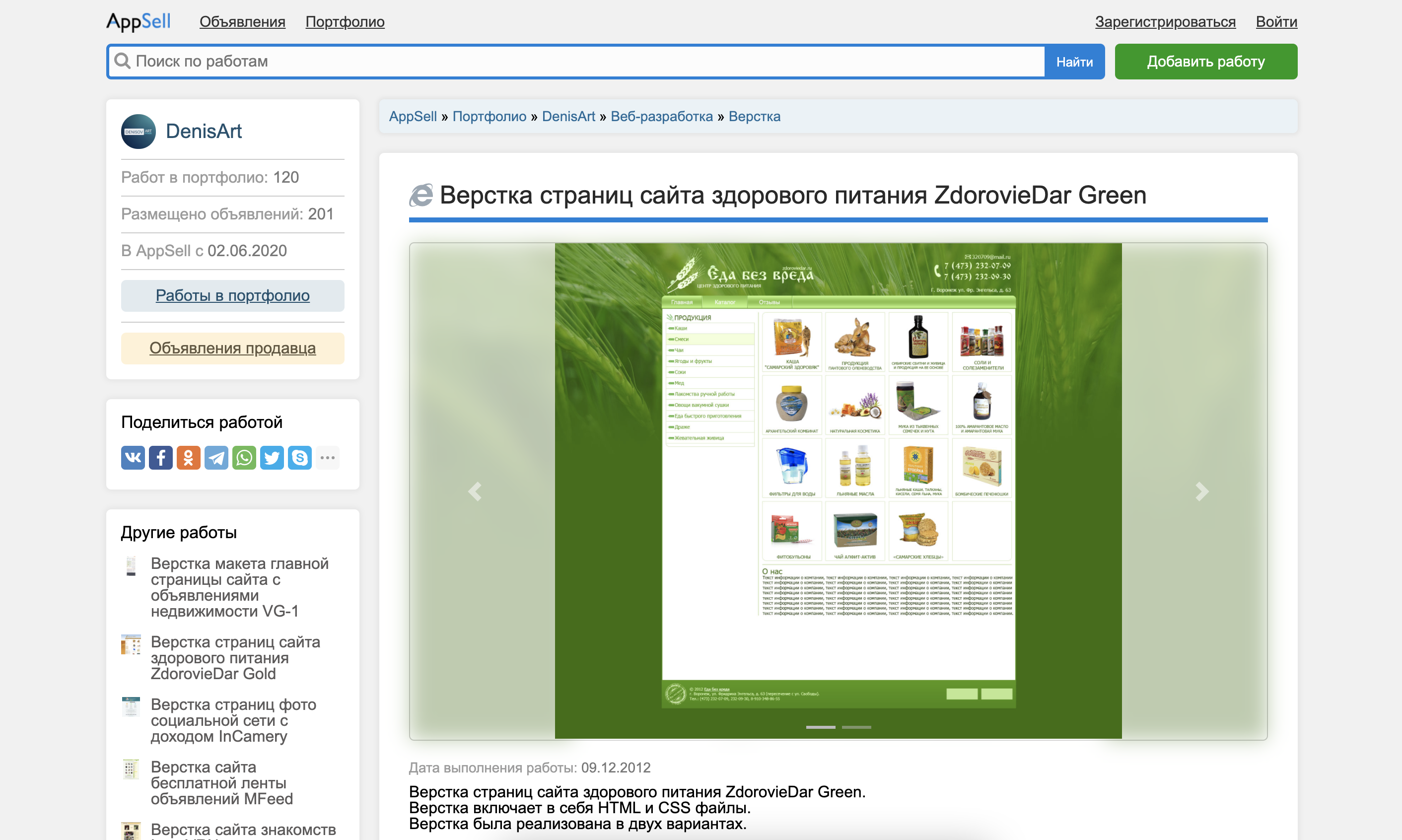Screen dimensions: 1402x840
Task: Share work via Skype icon
Action: [299, 457]
